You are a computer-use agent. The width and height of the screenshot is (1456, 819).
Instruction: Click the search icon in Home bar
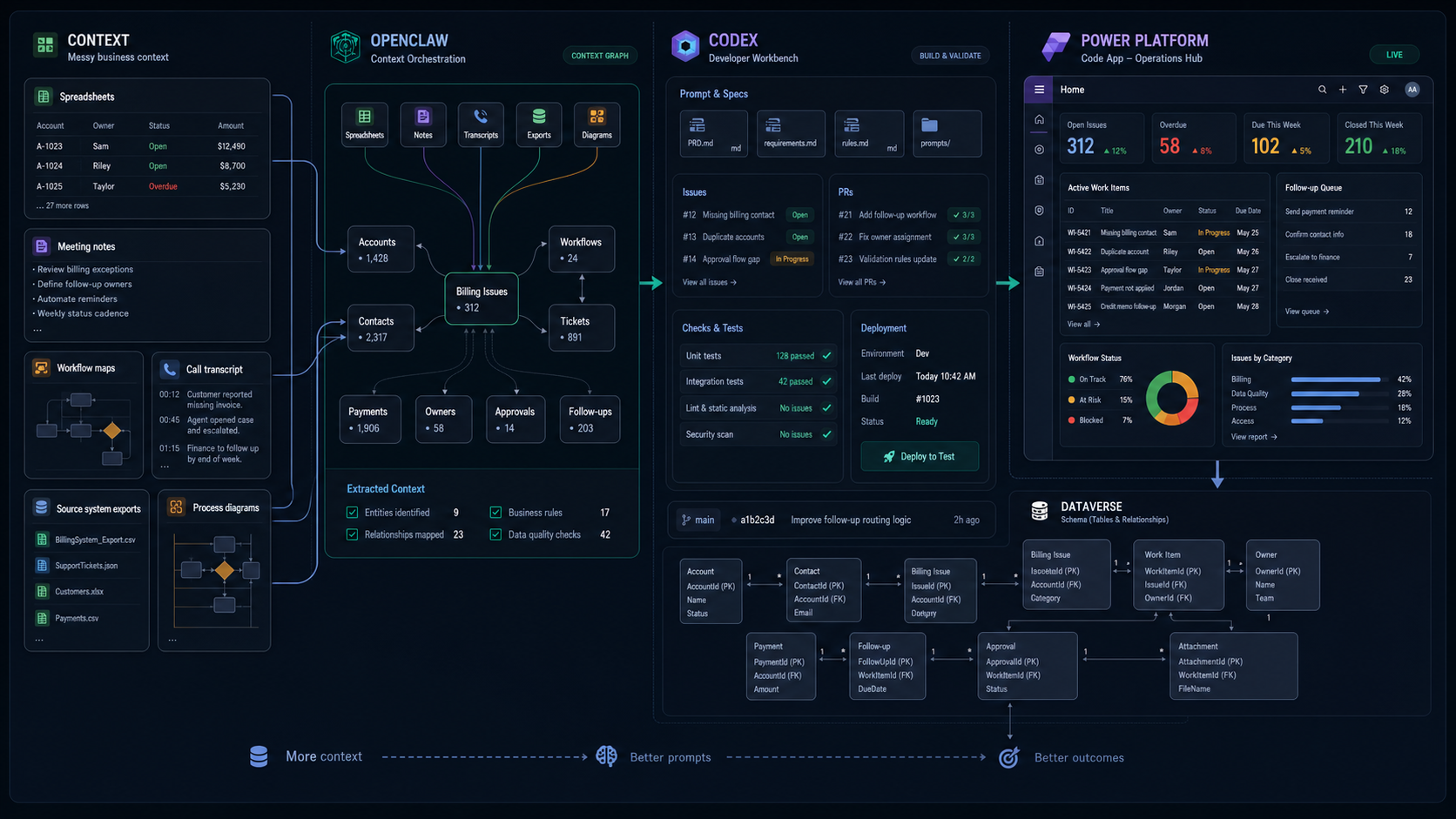[x=1322, y=90]
